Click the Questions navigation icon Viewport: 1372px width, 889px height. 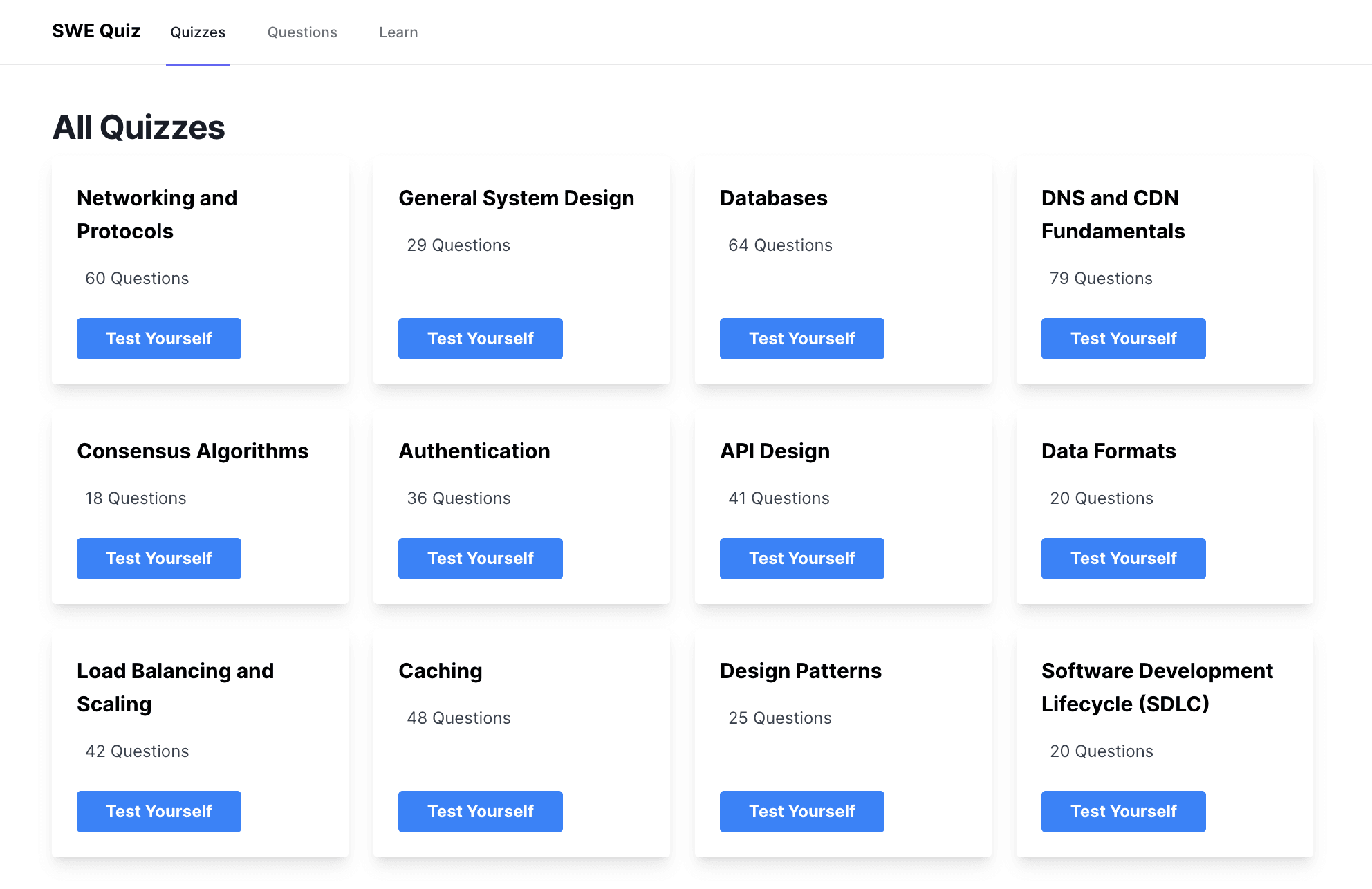(302, 32)
